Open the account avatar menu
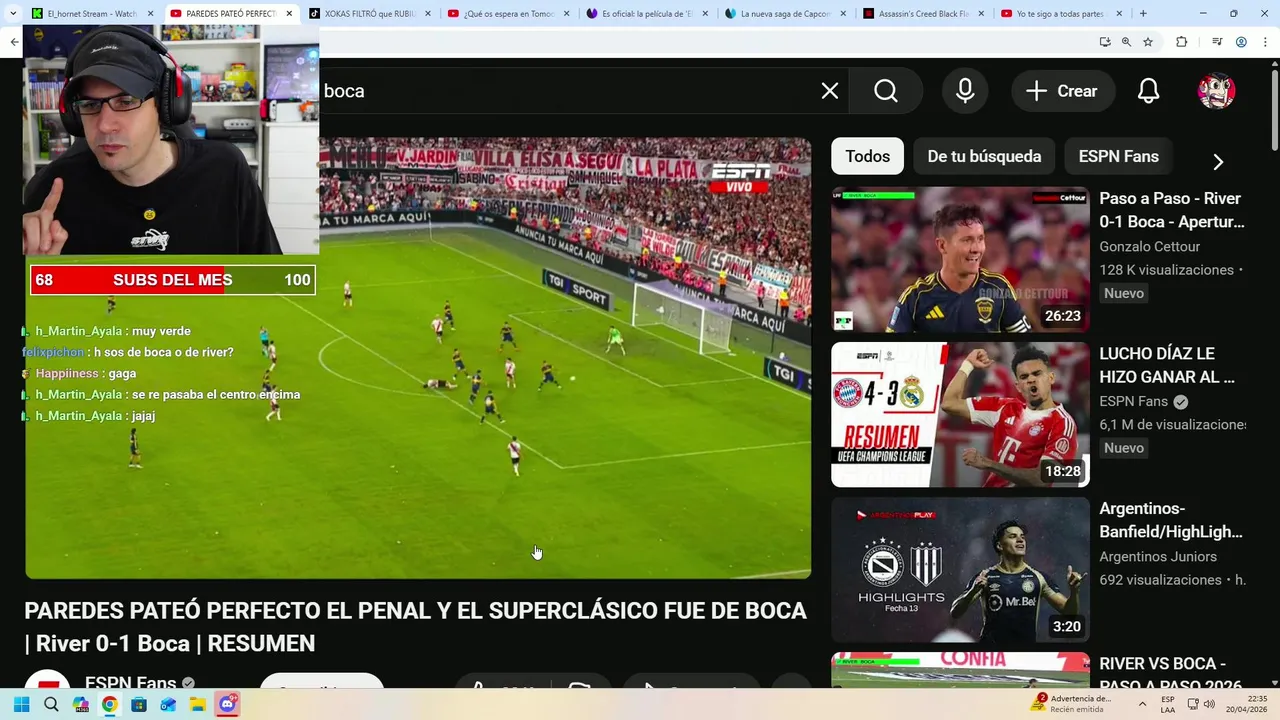The image size is (1280, 720). point(1217,91)
